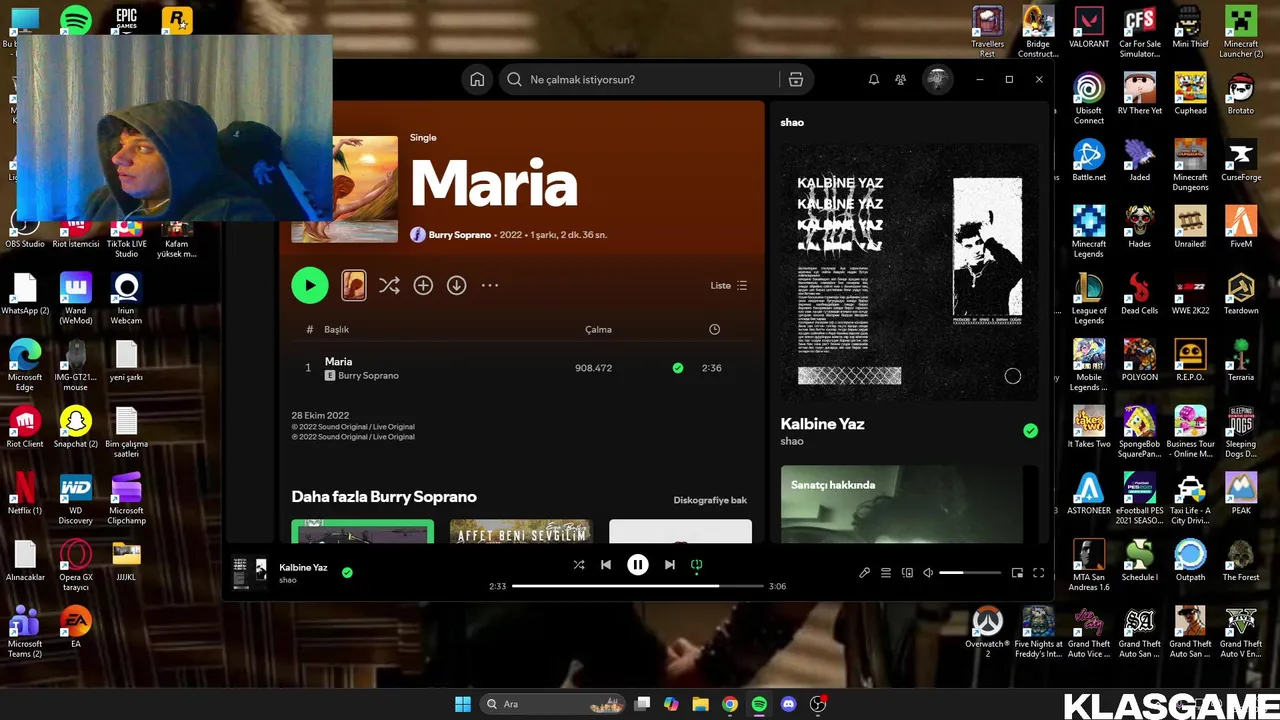Viewport: 1280px width, 720px height.
Task: Open Discord from the taskbar
Action: 788,704
